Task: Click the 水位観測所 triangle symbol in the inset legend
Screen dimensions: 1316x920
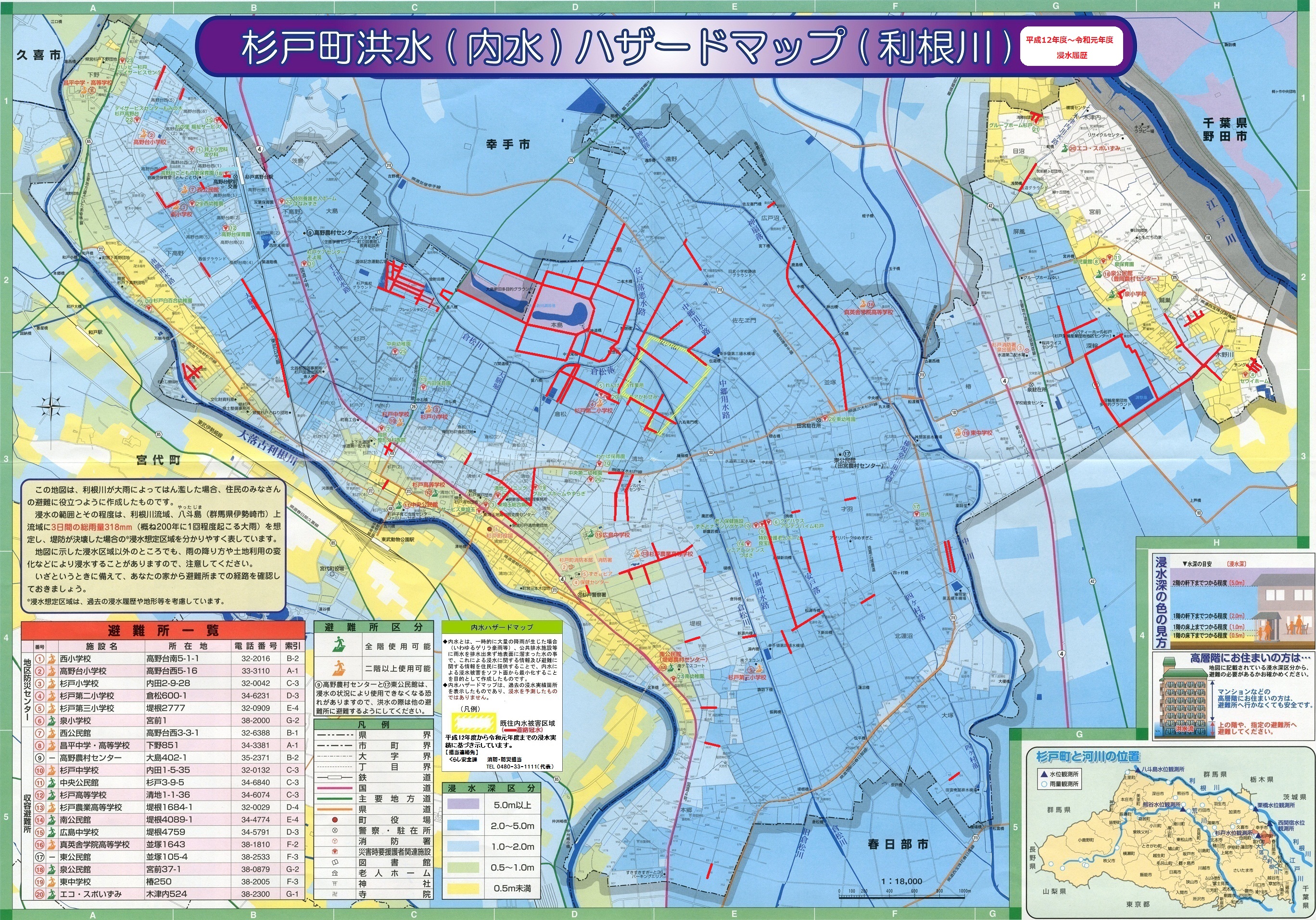Action: (x=1043, y=774)
